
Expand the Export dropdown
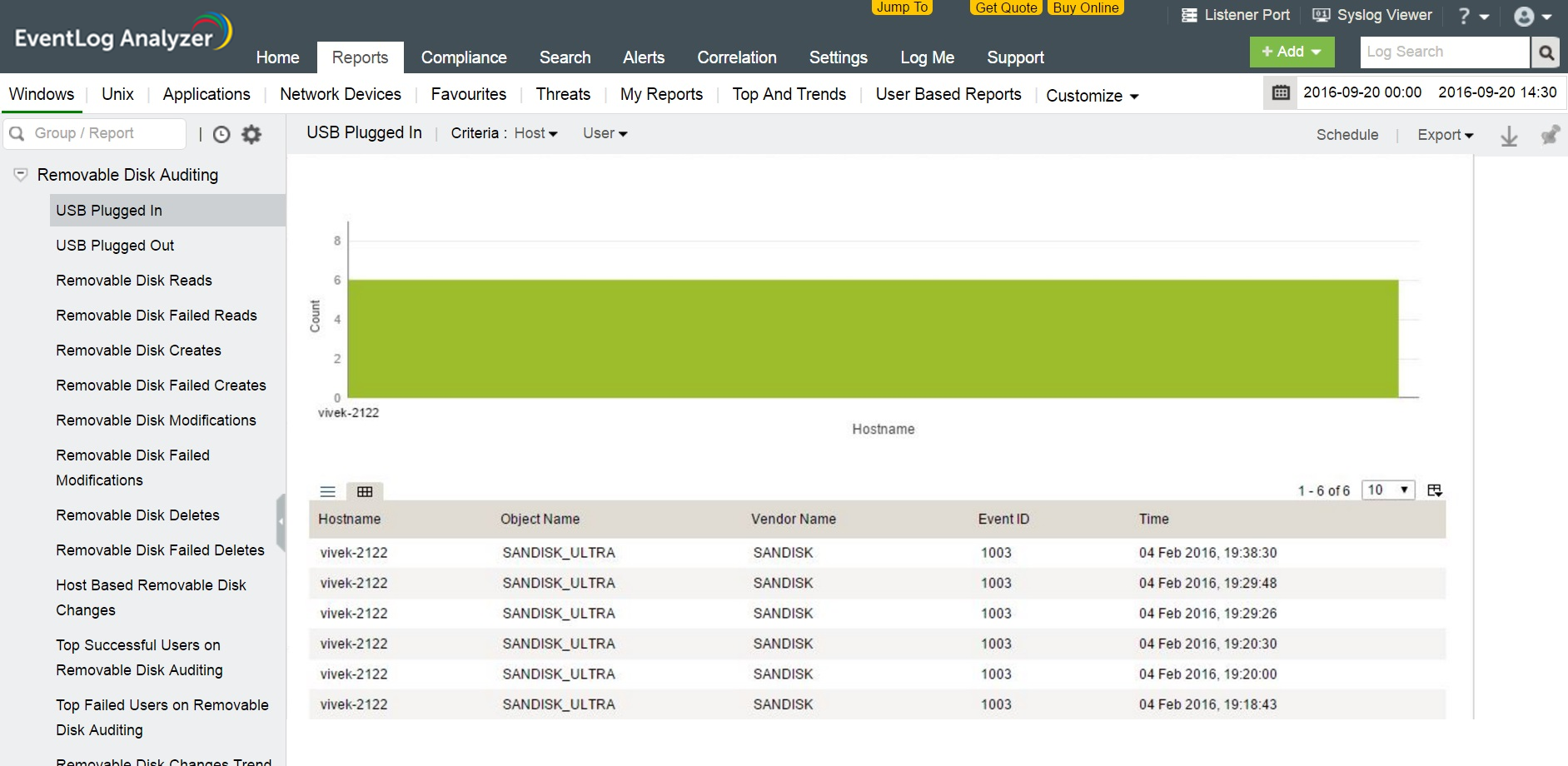tap(1445, 135)
